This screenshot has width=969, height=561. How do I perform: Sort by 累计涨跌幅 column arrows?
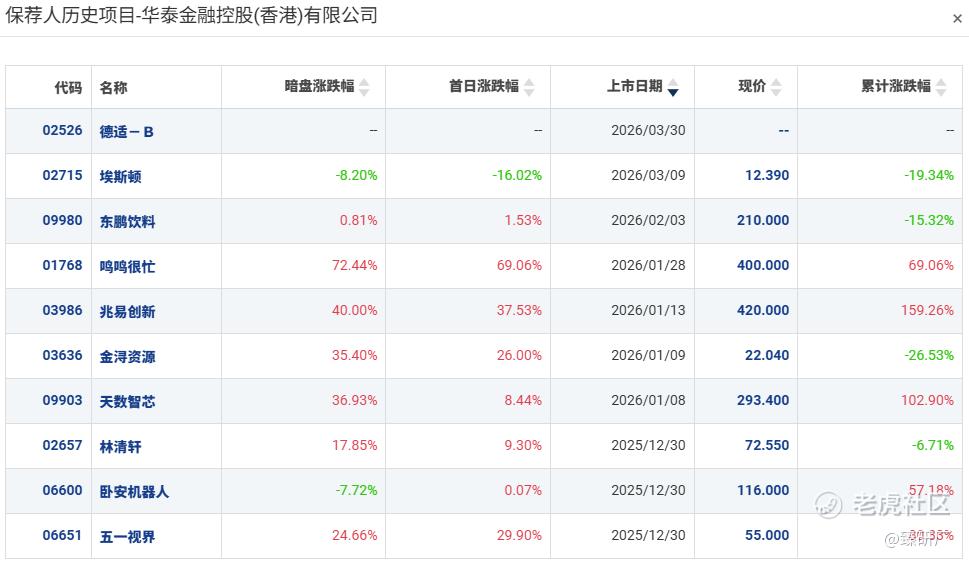point(941,87)
